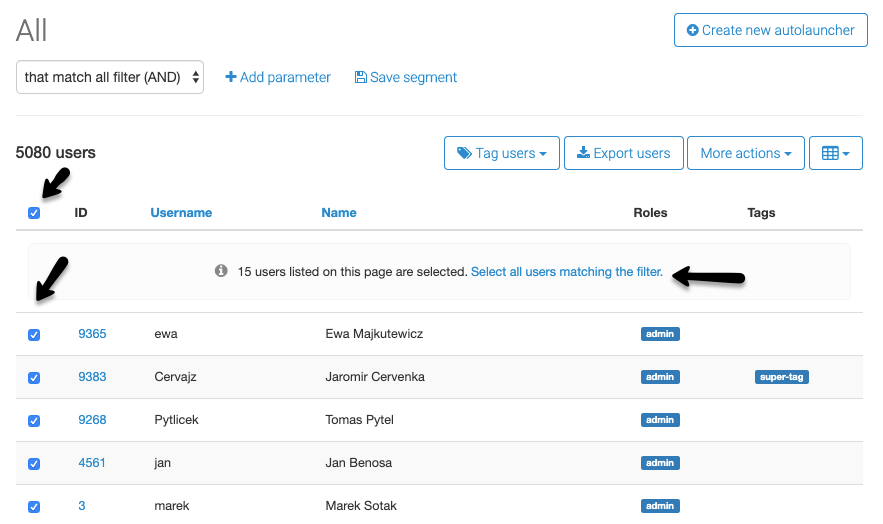Open user ID 9383
This screenshot has width=883, height=524.
pos(92,377)
